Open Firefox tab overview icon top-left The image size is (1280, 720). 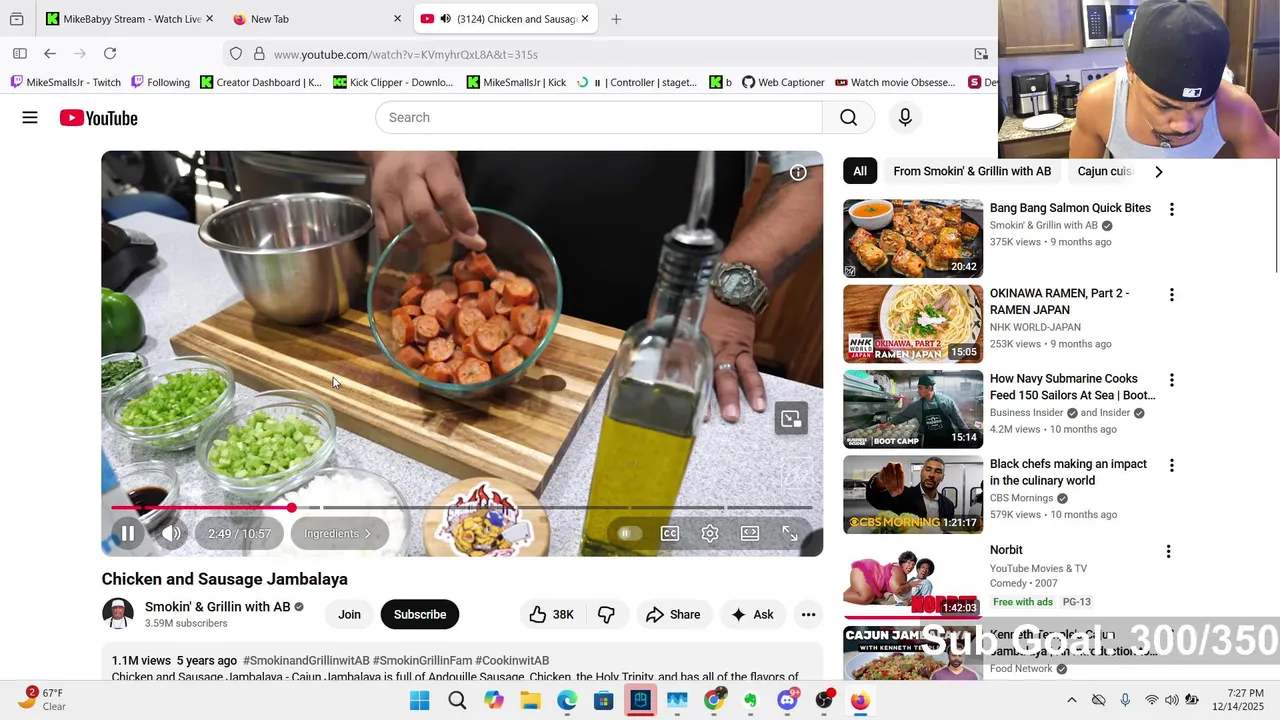[x=17, y=19]
